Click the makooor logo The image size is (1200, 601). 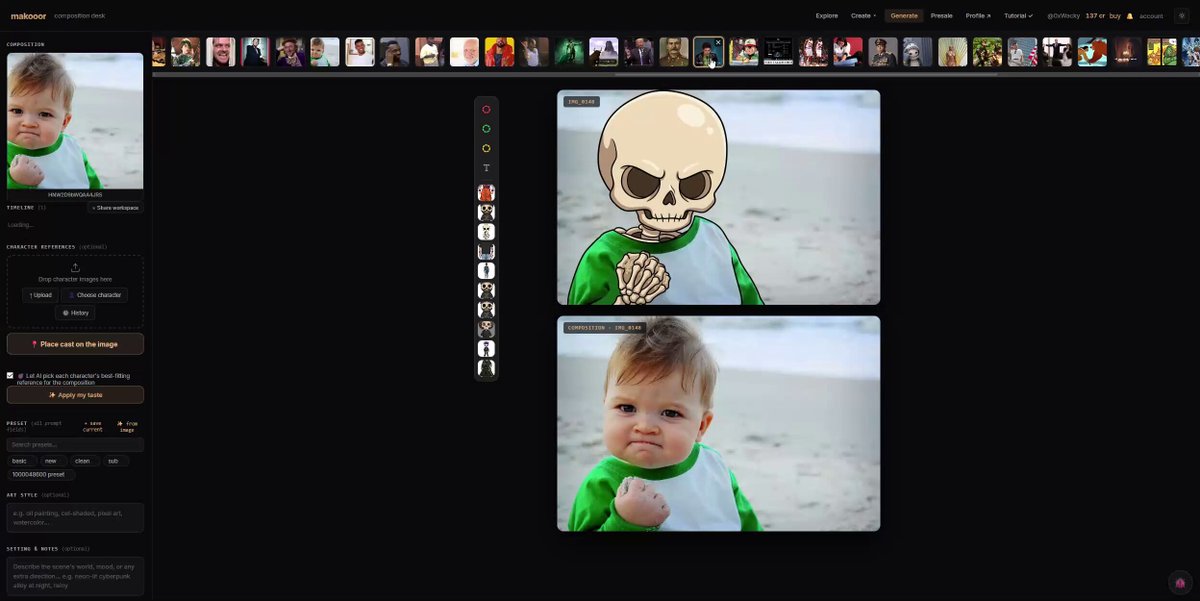(x=28, y=16)
